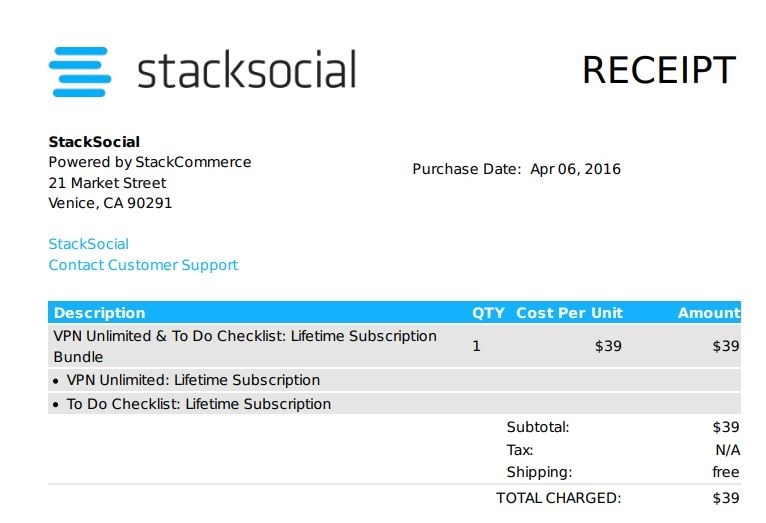Click the To Do Checklist: Lifetime Subscription item
This screenshot has height=523, width=766.
[198, 404]
